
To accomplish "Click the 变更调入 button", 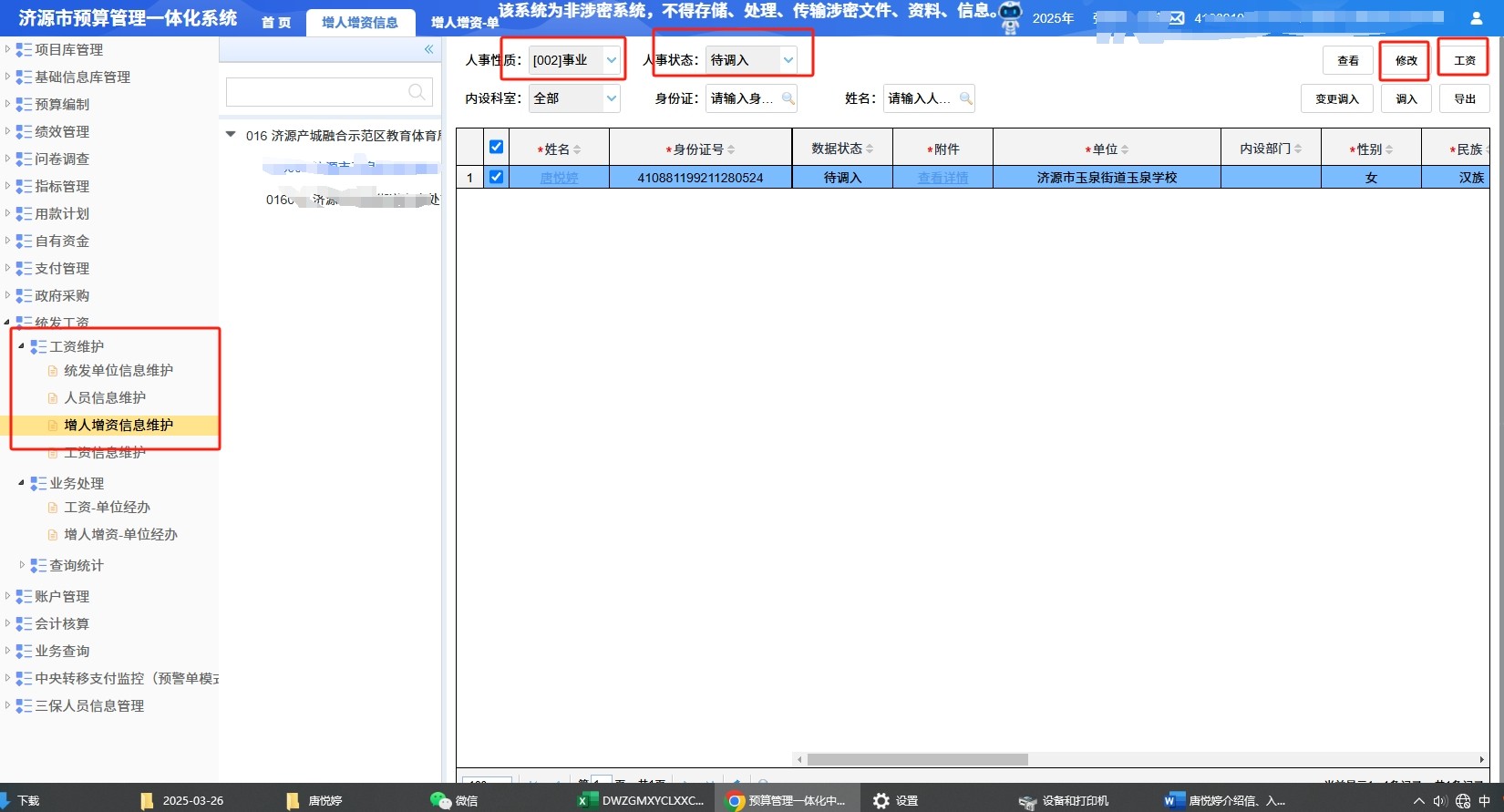I will (x=1336, y=98).
